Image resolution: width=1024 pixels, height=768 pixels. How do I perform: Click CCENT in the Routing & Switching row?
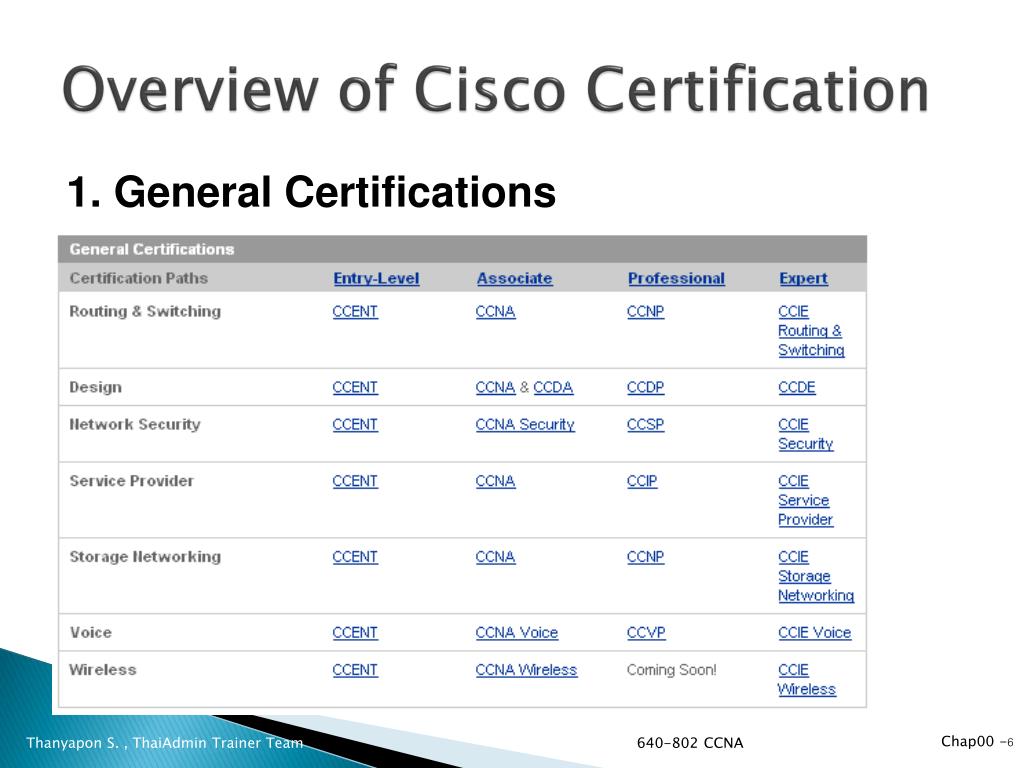(355, 312)
